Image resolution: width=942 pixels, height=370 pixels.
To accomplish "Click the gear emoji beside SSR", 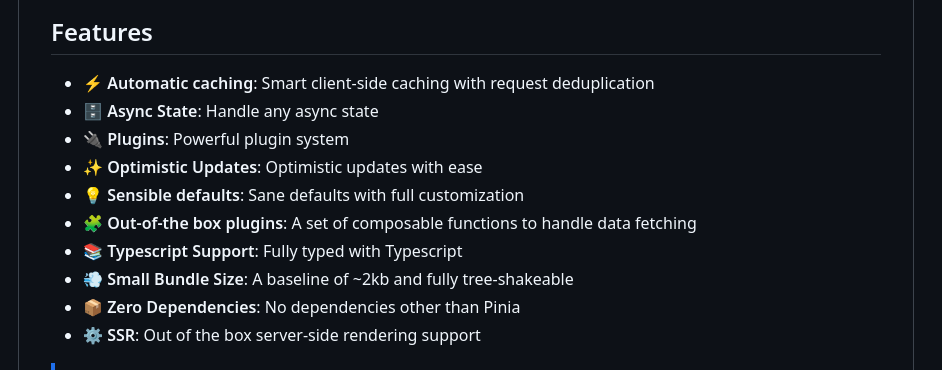I will (93, 336).
